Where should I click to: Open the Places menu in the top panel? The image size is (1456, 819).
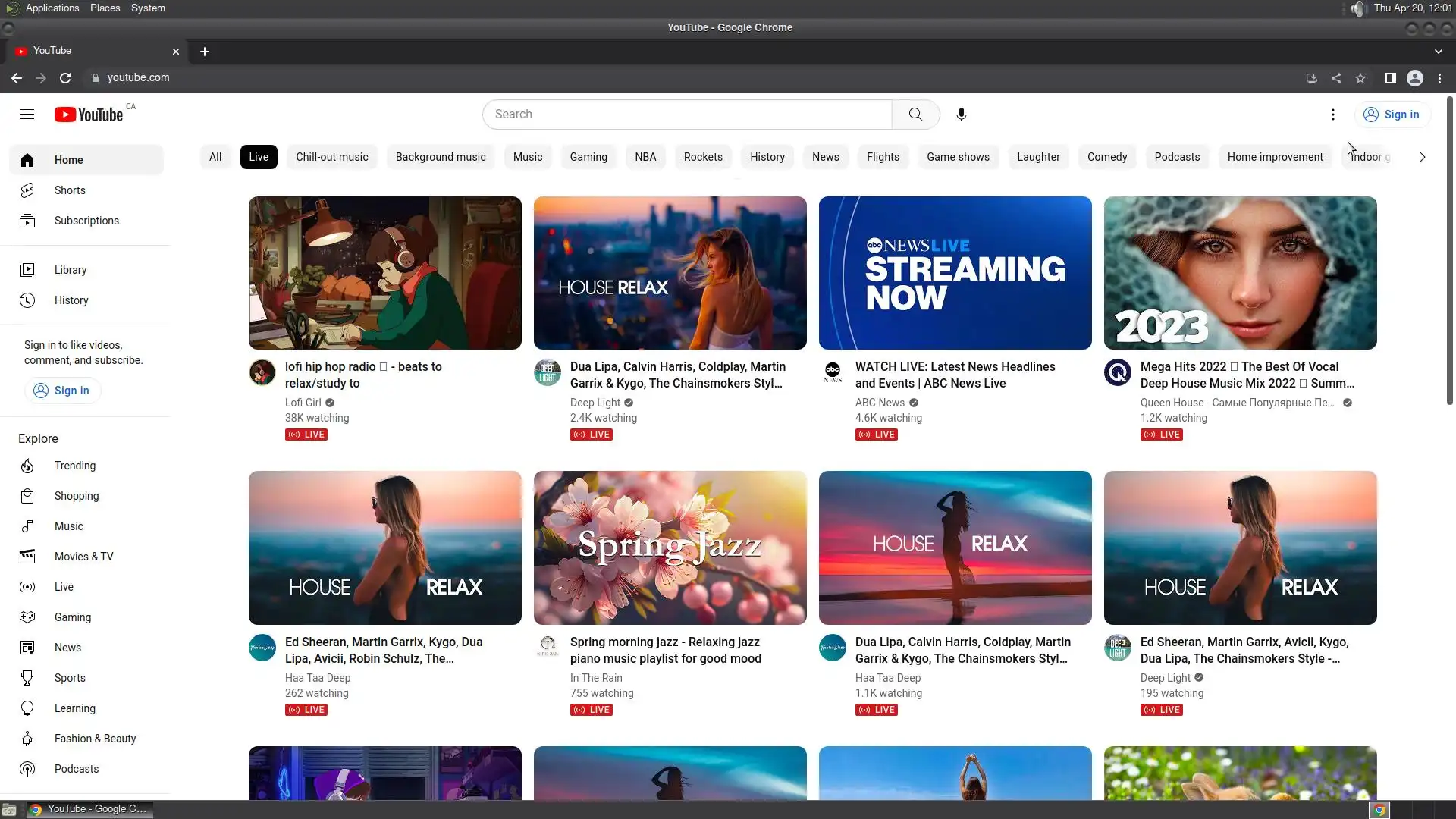tap(105, 8)
